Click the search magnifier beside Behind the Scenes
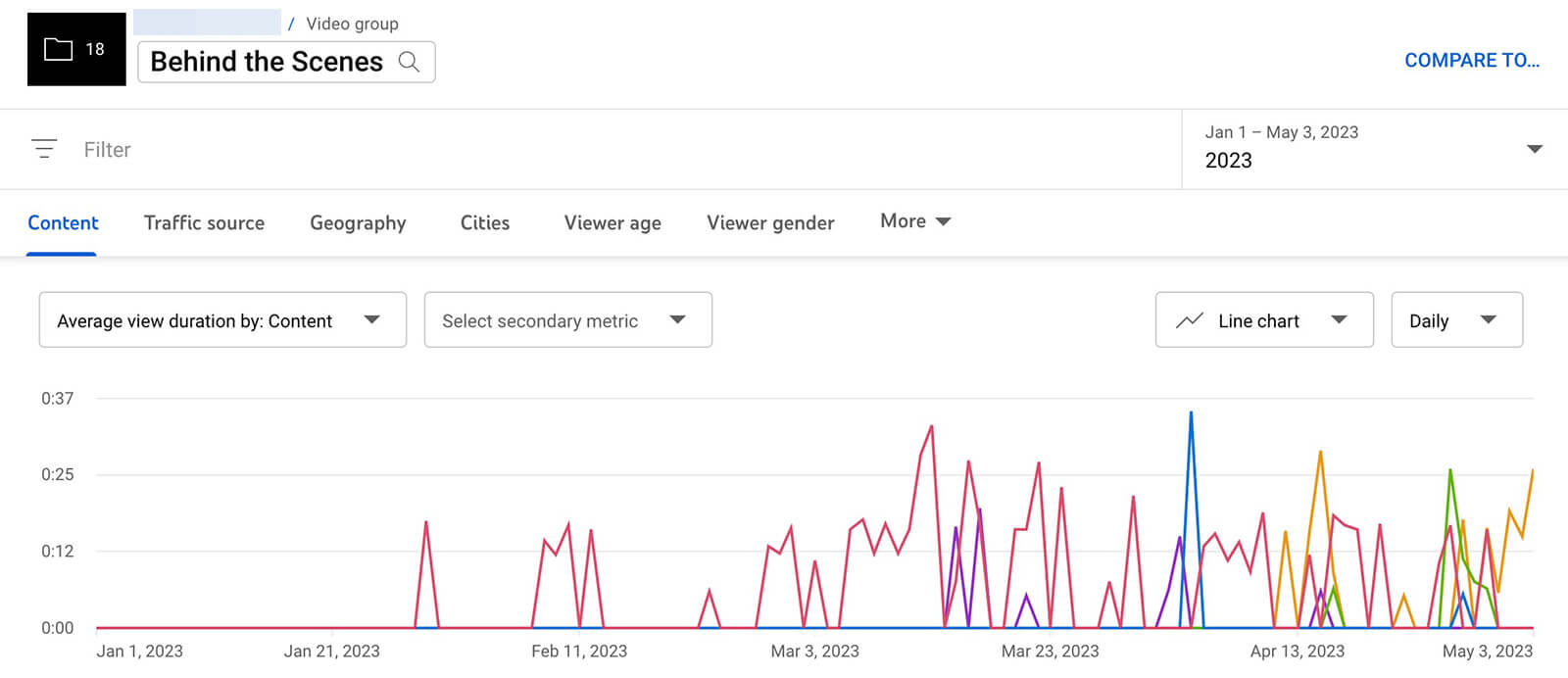Screen dimensions: 1568x678 (x=410, y=63)
